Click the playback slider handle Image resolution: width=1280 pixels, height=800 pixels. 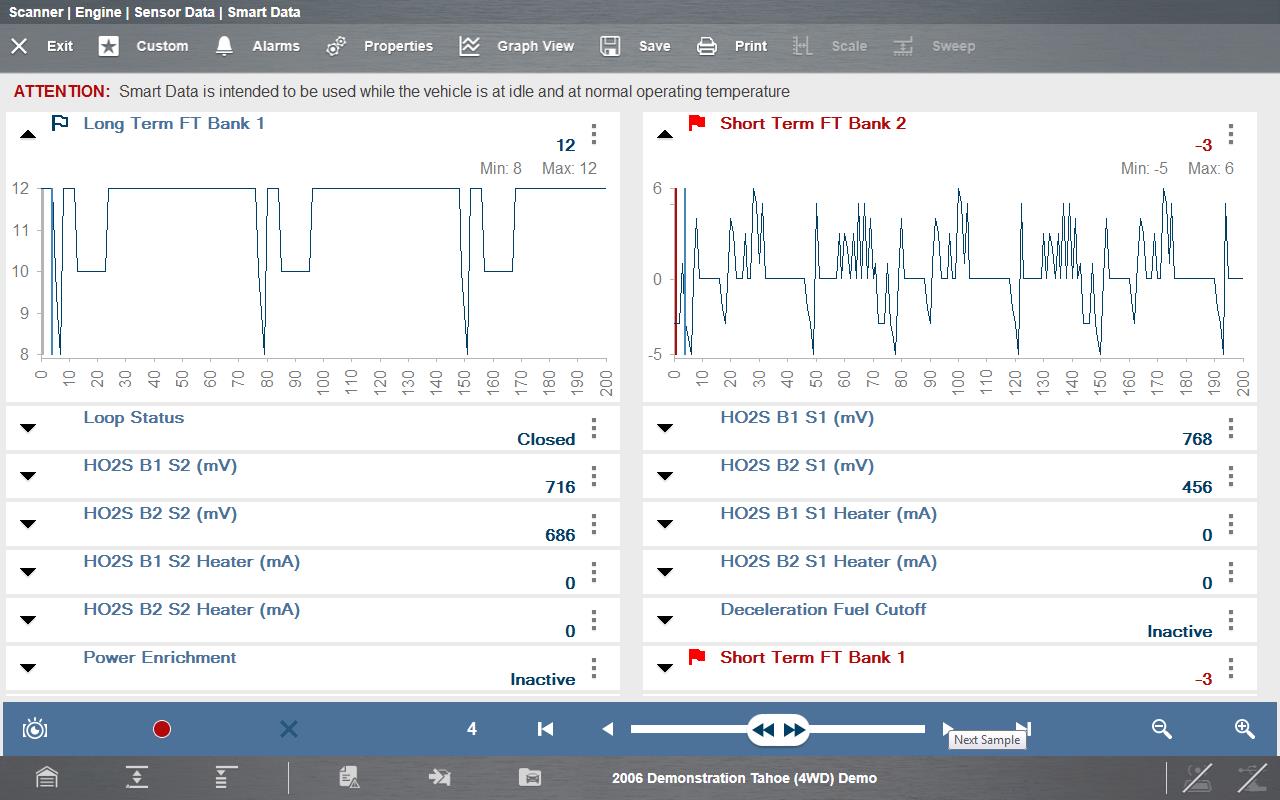point(778,729)
